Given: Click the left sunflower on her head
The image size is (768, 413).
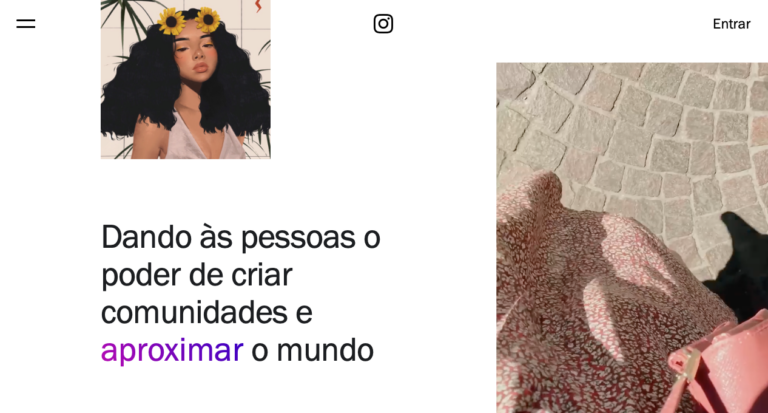Looking at the screenshot, I should point(172,23).
